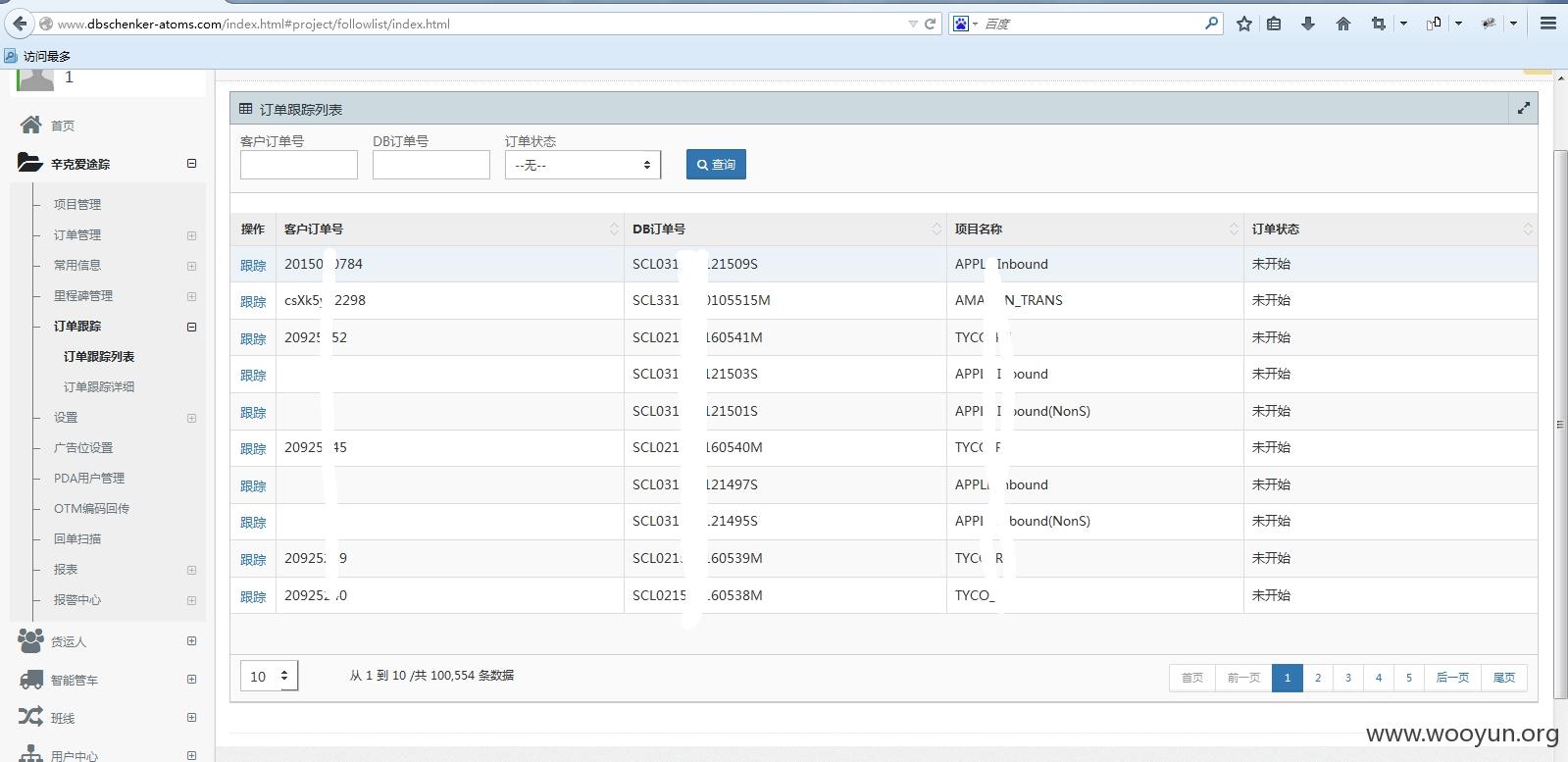
Task: Click the record count text 100,554
Action: [x=452, y=676]
